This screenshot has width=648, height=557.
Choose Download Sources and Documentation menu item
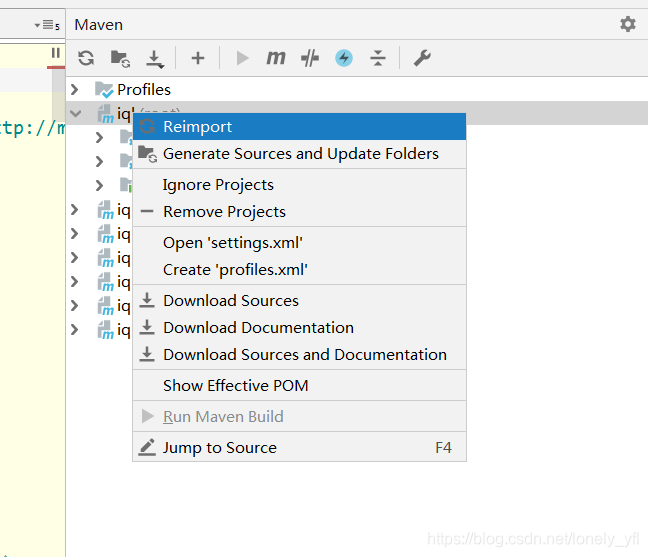299,355
